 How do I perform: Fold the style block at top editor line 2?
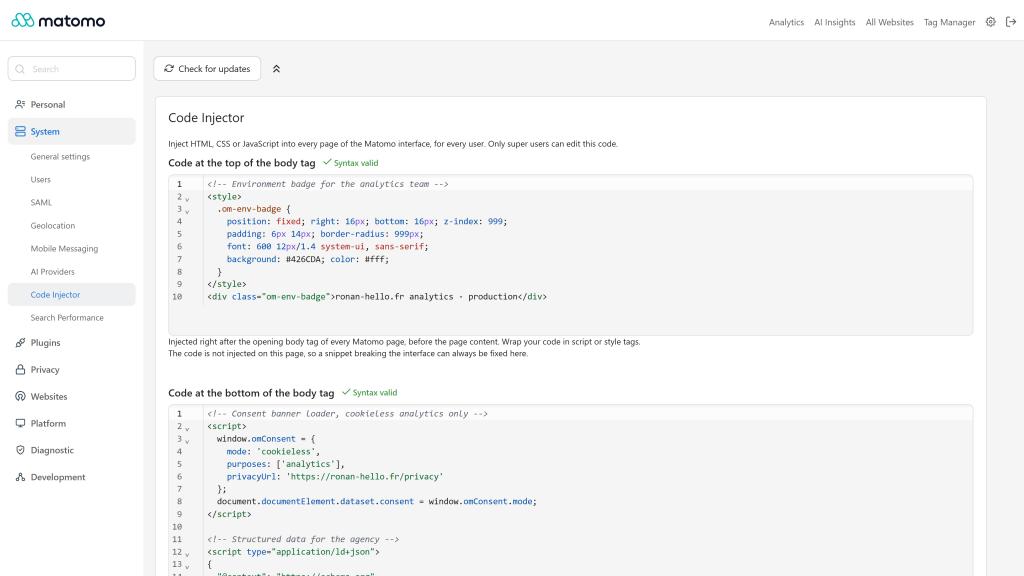pyautogui.click(x=187, y=199)
